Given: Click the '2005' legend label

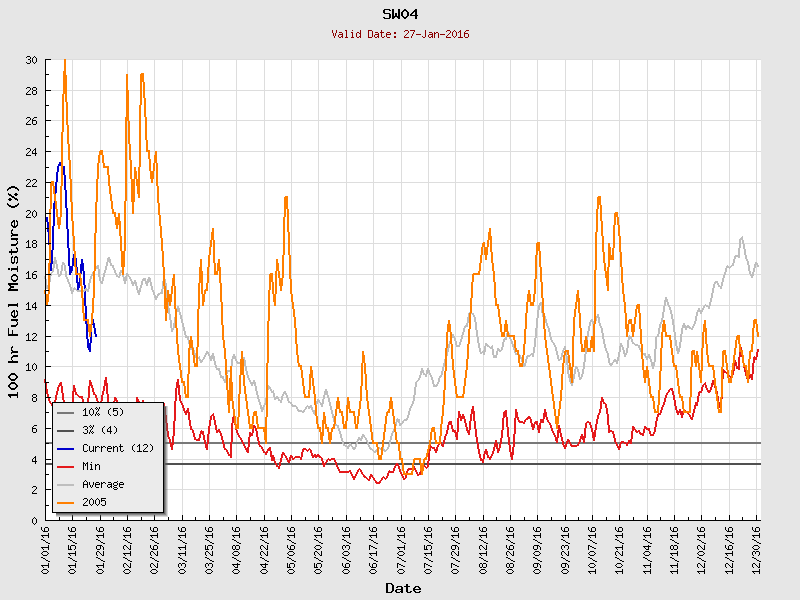Looking at the screenshot, I should (95, 502).
